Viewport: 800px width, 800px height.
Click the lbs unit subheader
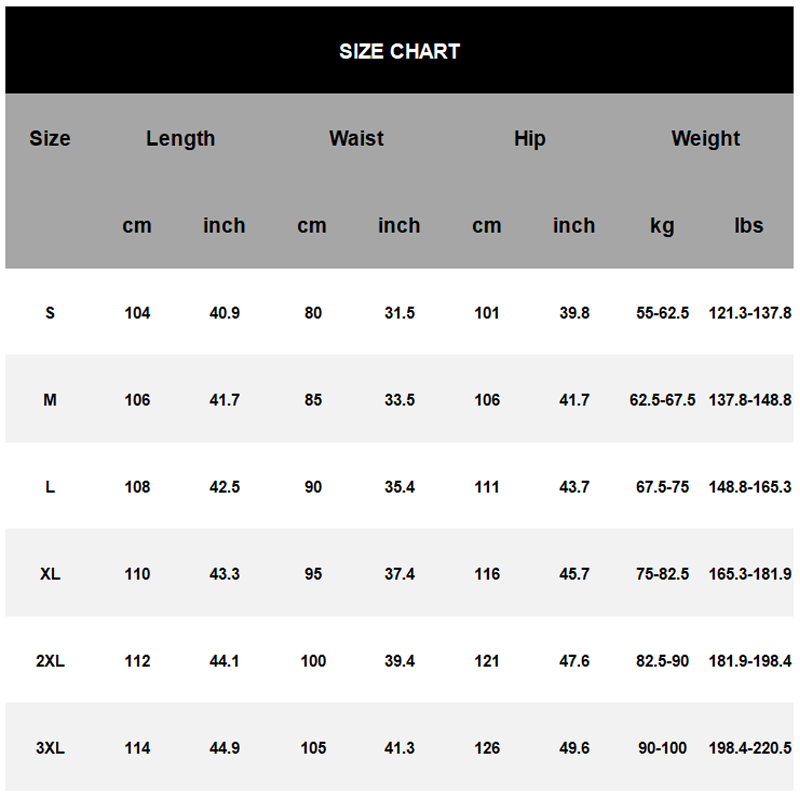[749, 226]
